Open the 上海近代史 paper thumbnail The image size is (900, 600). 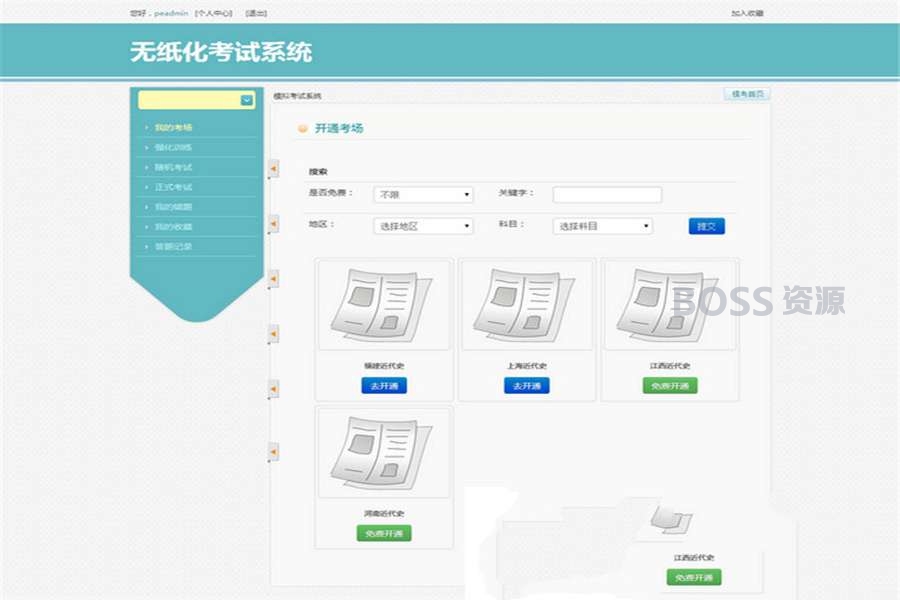point(527,304)
